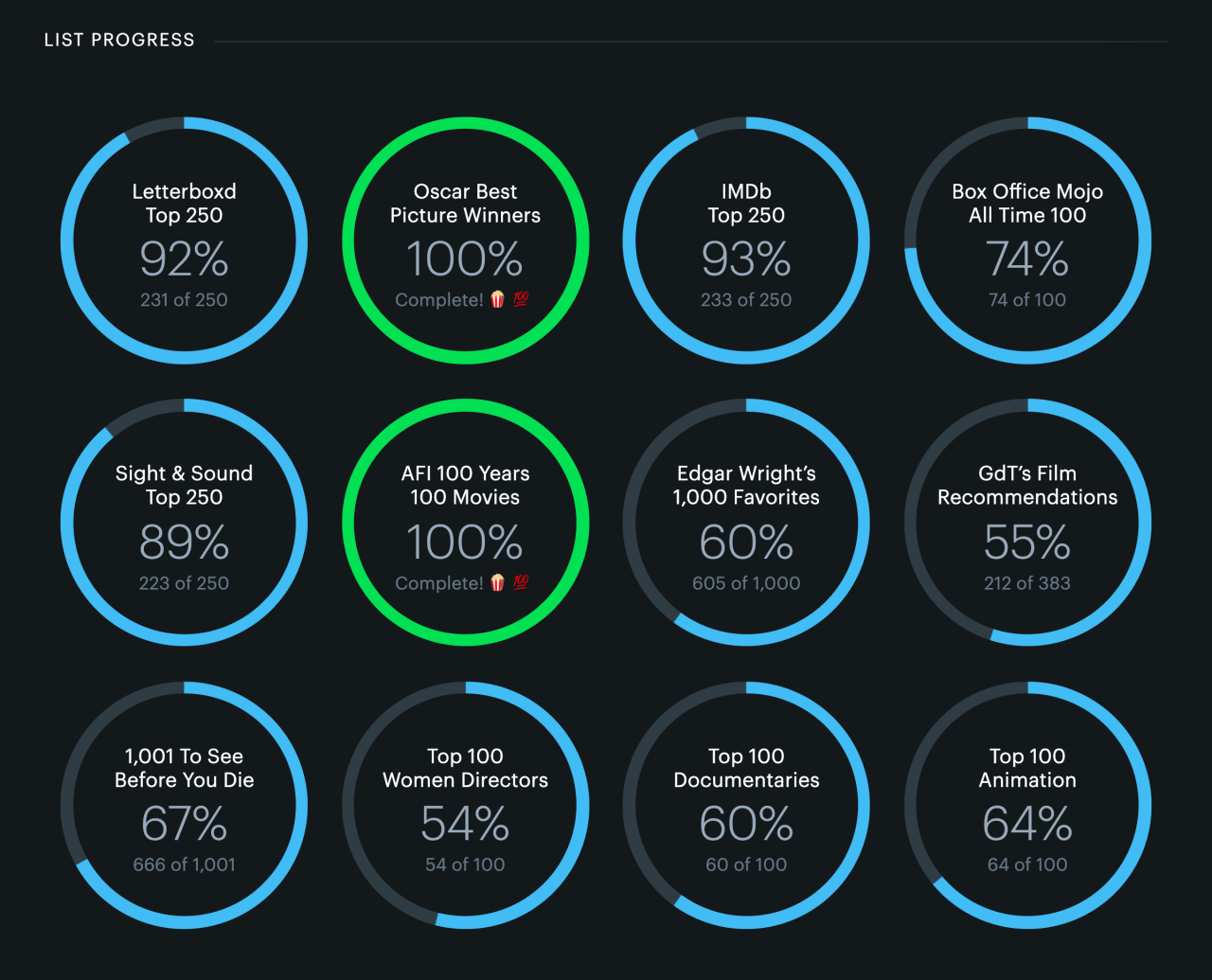Click the popcorn emoji under AFI 100 Years
The image size is (1212, 980).
coord(497,582)
